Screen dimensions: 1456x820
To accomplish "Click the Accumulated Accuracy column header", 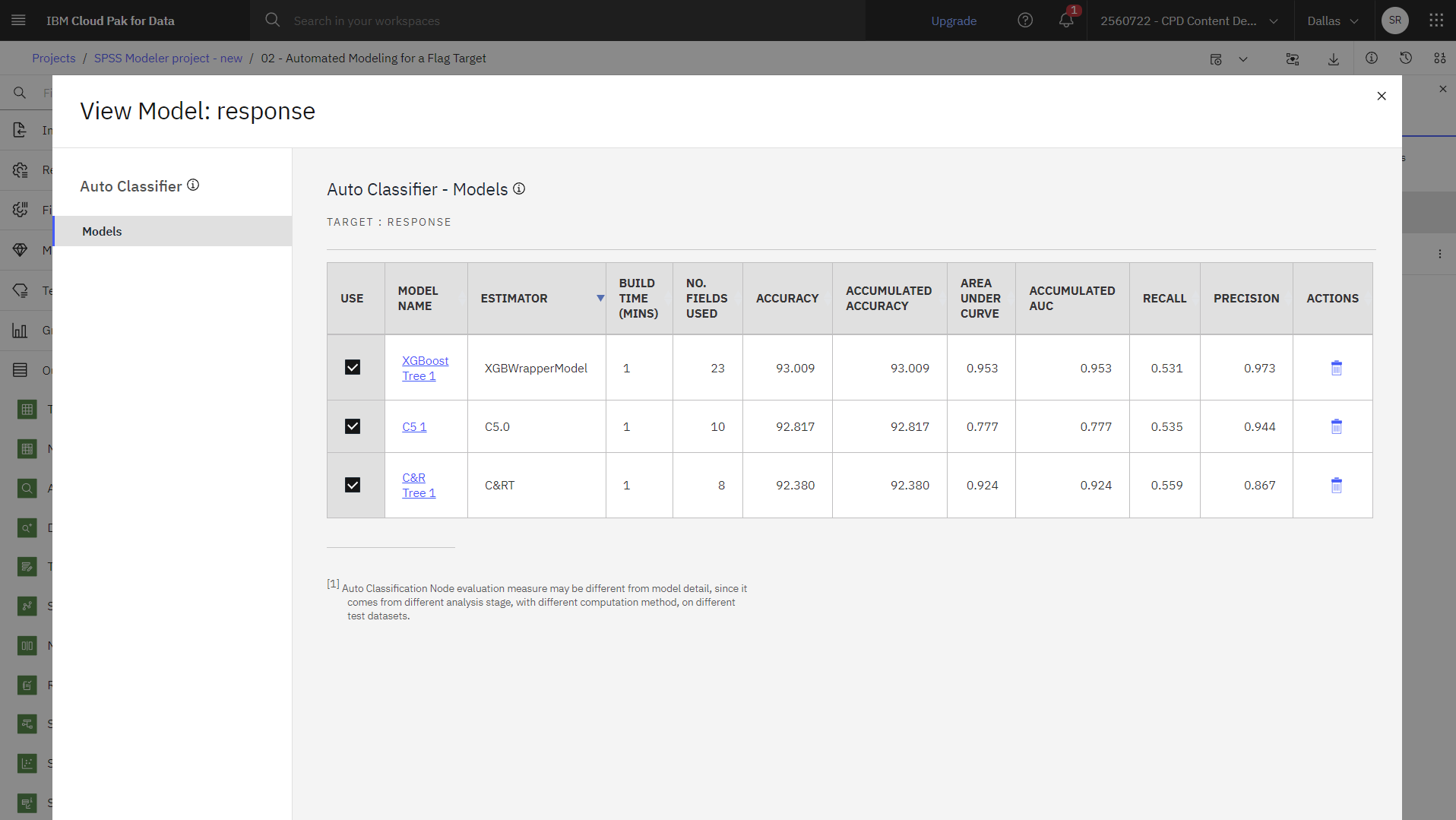I will click(x=888, y=298).
